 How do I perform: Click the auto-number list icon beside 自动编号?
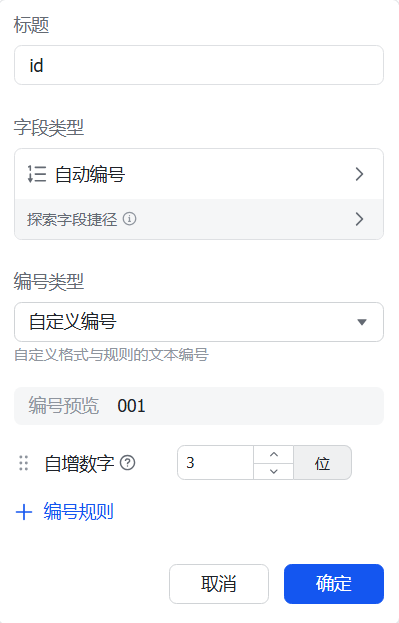coord(37,174)
